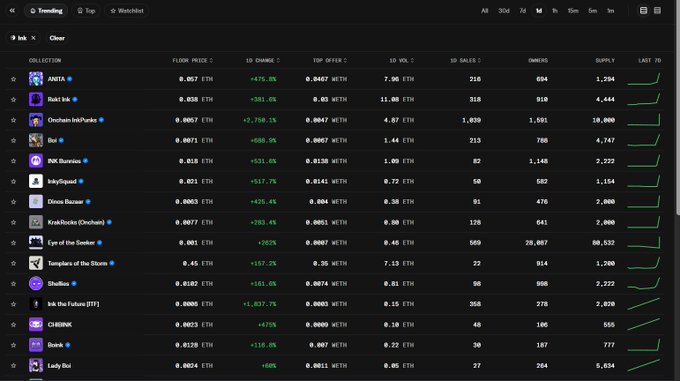Switch to comfortable table view icon

coord(644,10)
